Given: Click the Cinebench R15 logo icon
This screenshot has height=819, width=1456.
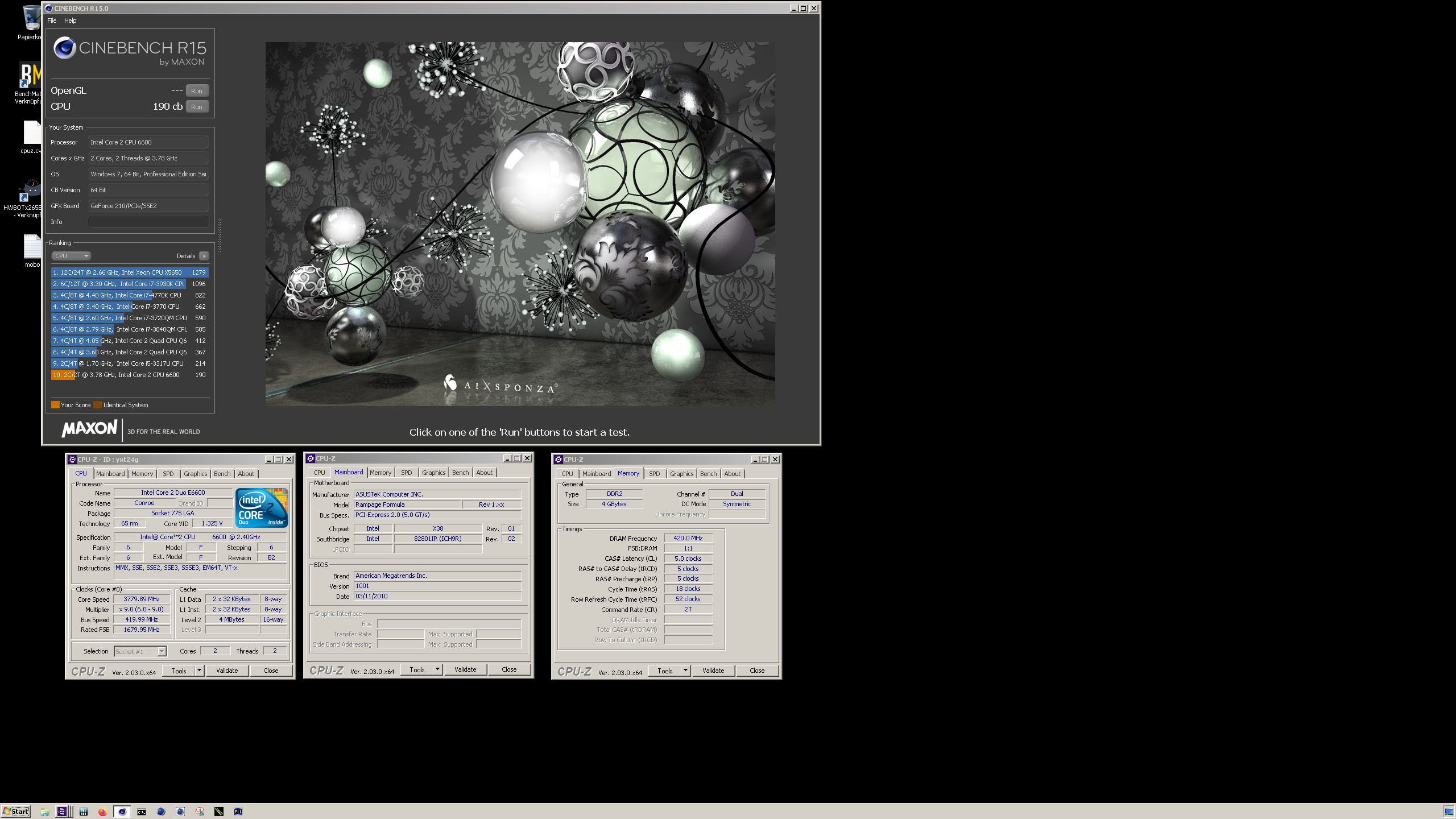Looking at the screenshot, I should coord(65,48).
